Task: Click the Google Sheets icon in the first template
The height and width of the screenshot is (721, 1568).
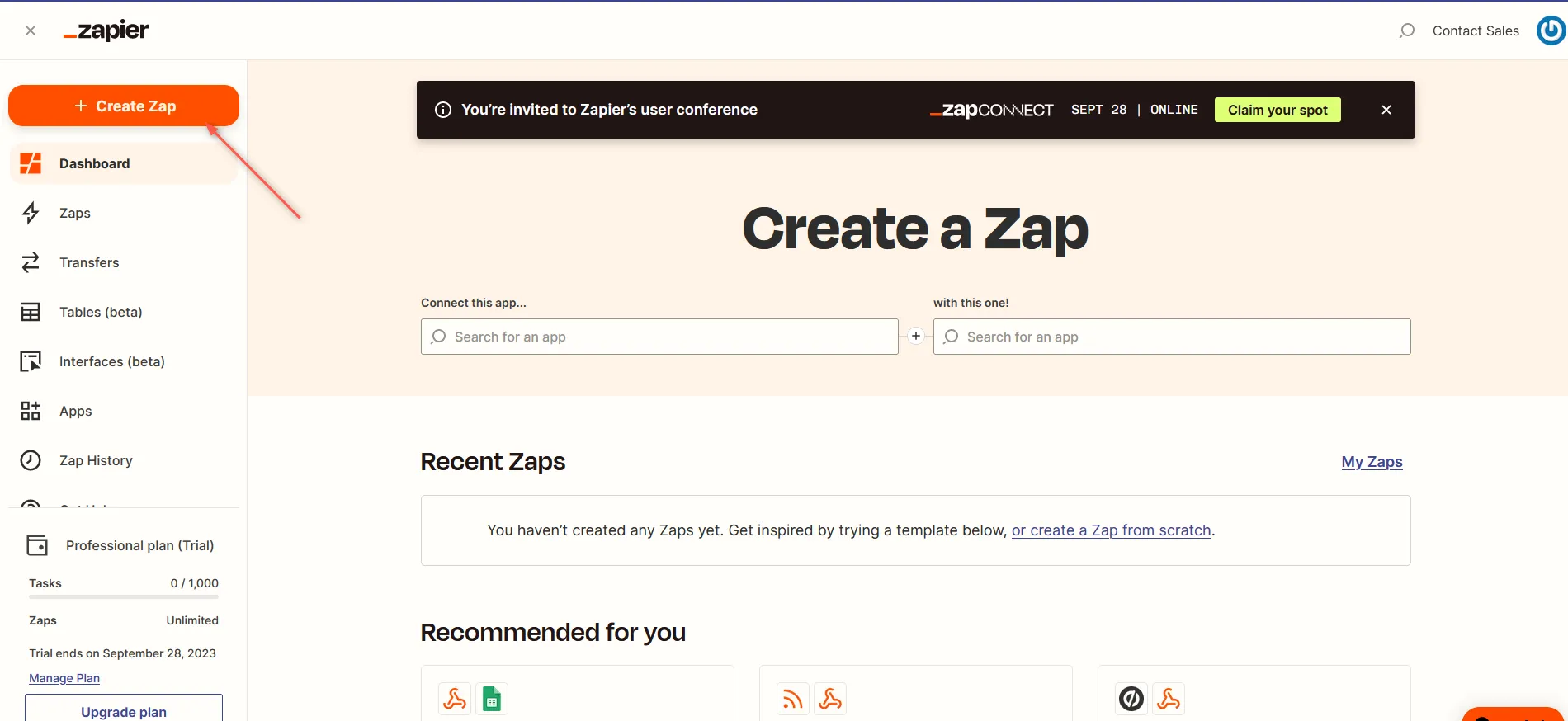Action: coord(492,700)
